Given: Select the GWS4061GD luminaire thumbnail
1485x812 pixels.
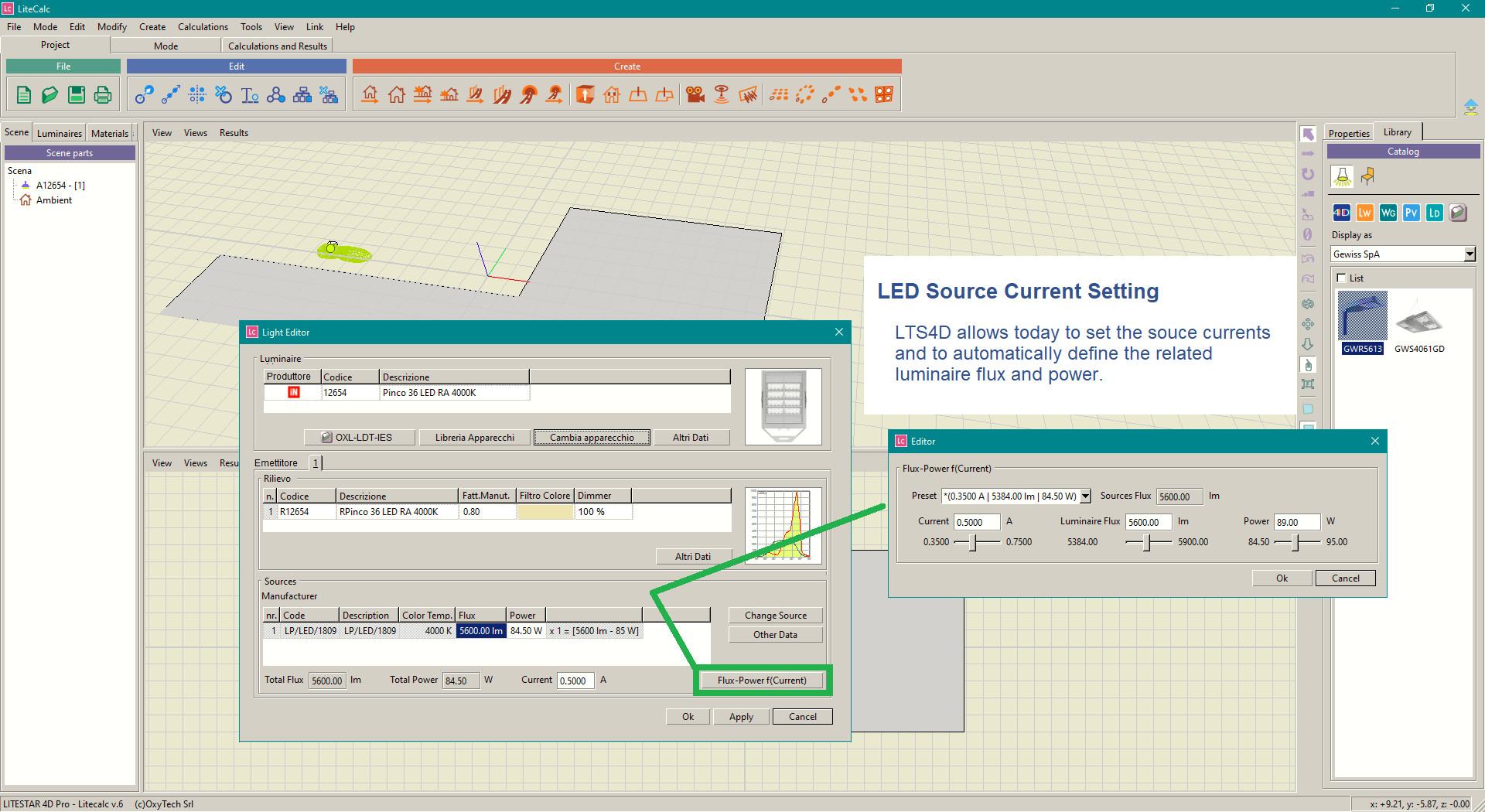Looking at the screenshot, I should tap(1418, 321).
